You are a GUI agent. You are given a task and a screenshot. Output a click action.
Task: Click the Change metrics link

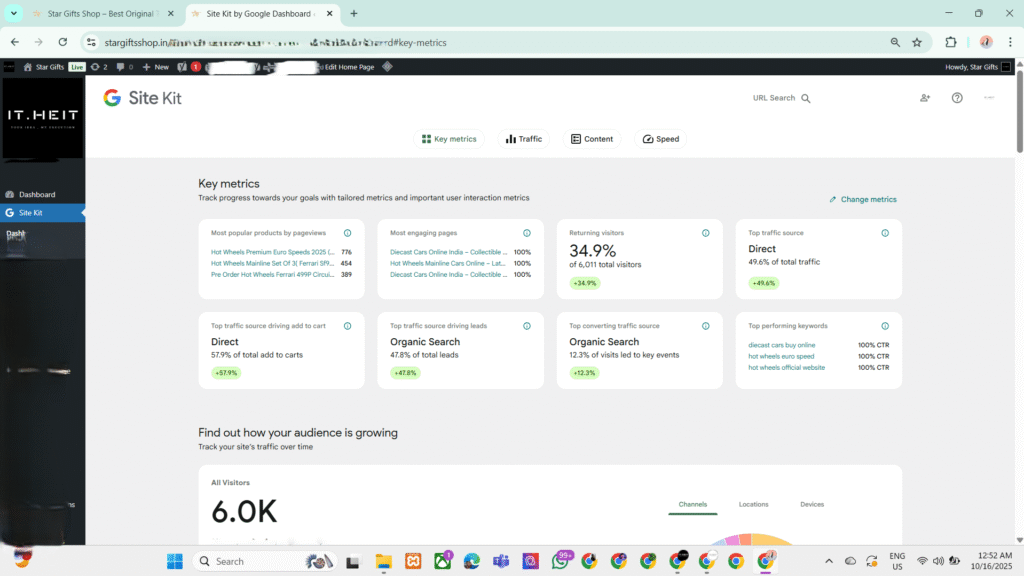click(x=863, y=199)
